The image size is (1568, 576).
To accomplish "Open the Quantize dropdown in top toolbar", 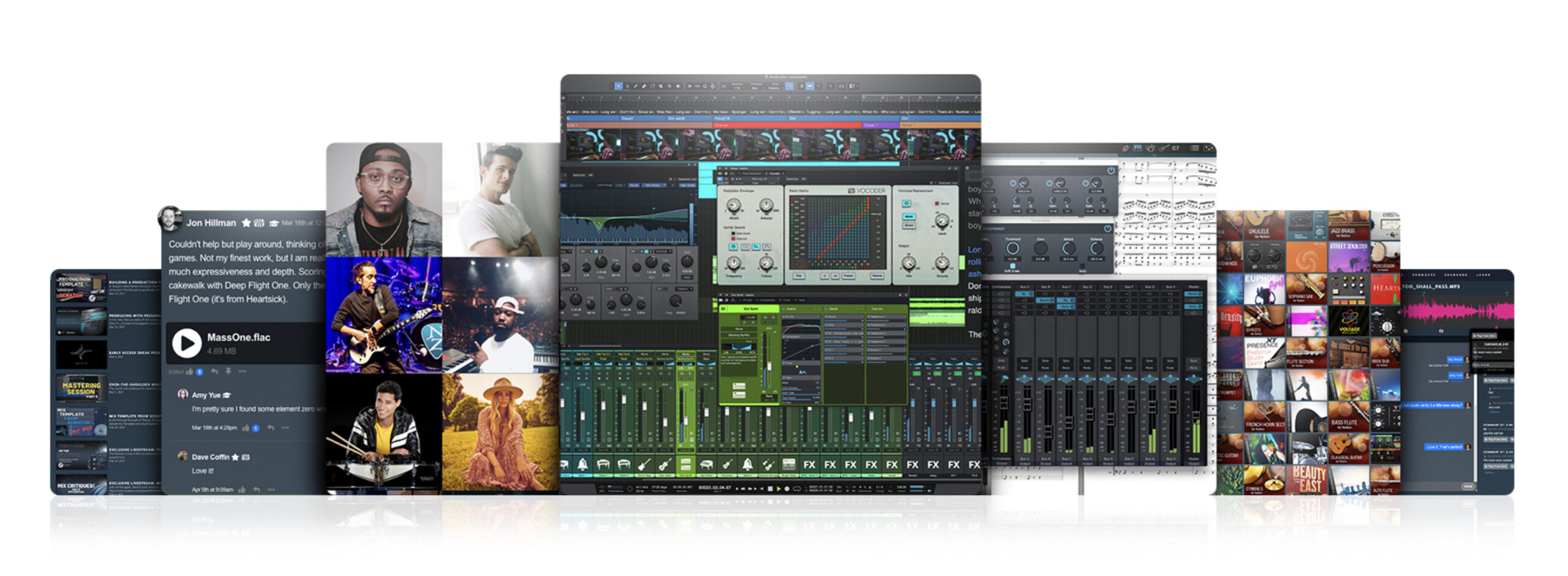I will [737, 86].
